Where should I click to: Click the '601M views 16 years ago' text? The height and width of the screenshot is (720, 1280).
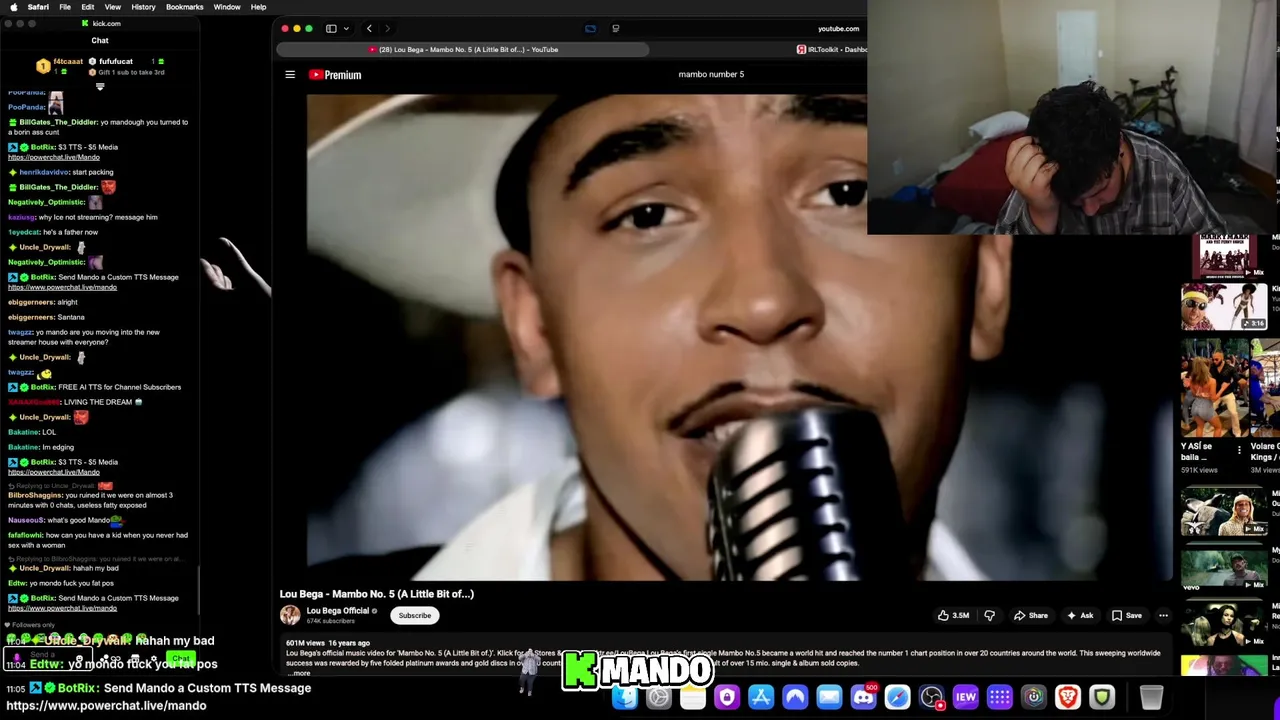click(x=328, y=643)
